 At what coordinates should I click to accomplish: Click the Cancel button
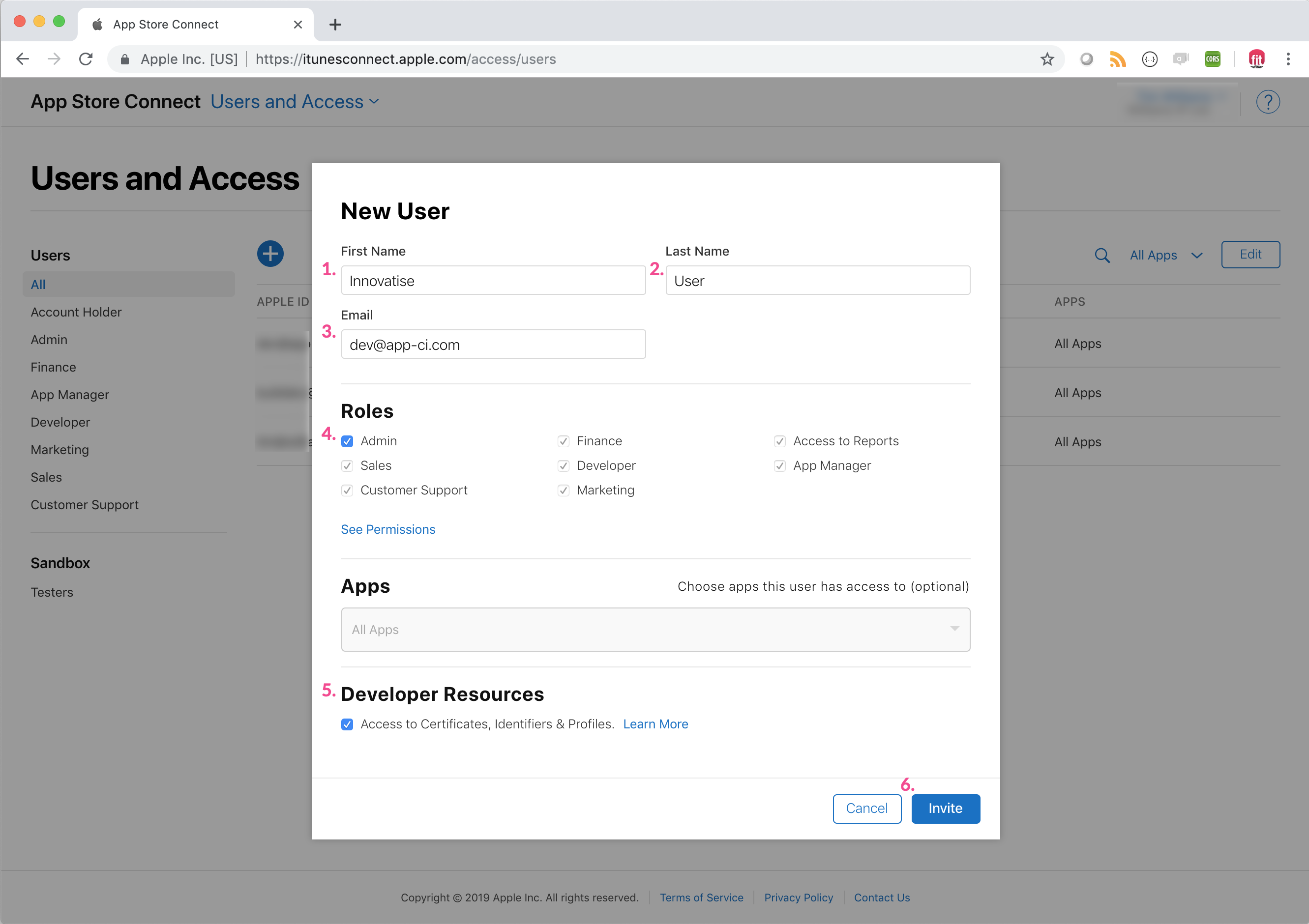[x=866, y=808]
